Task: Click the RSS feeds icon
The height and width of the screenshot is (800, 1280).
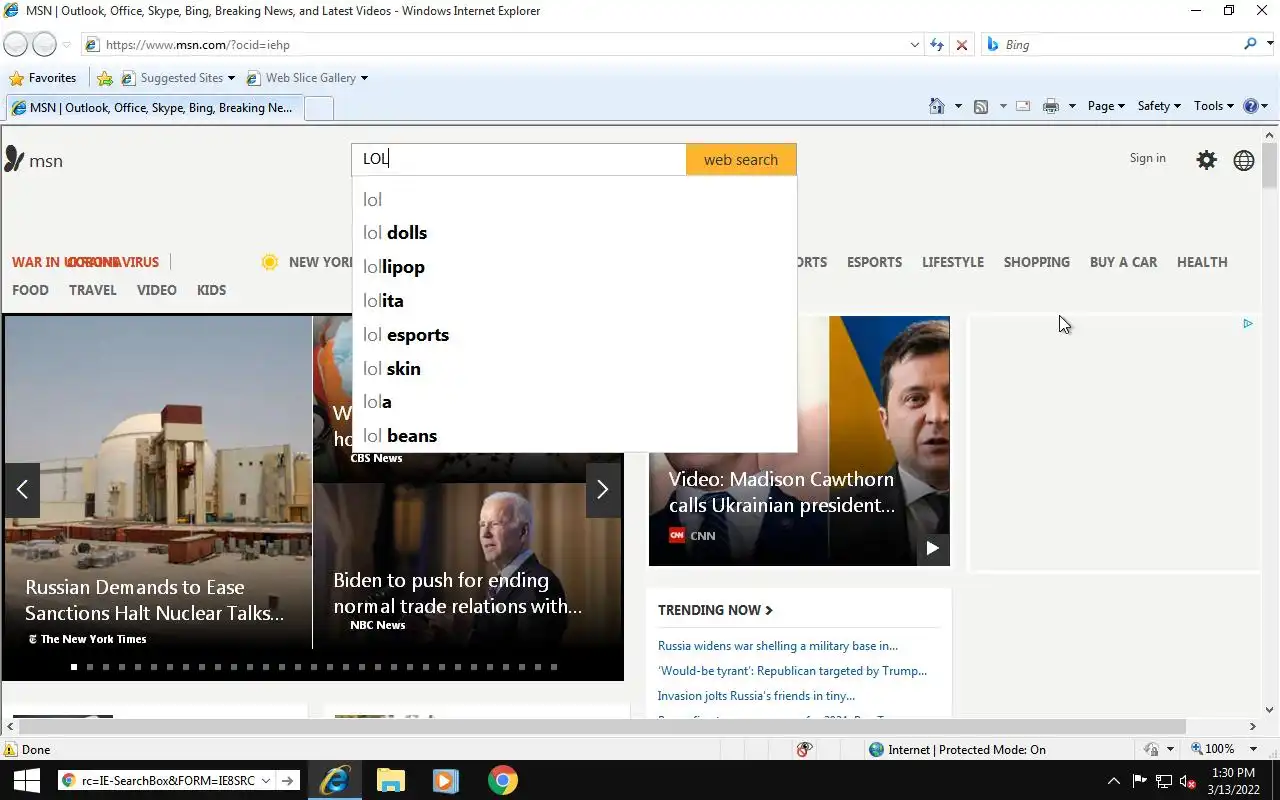Action: pyautogui.click(x=981, y=106)
